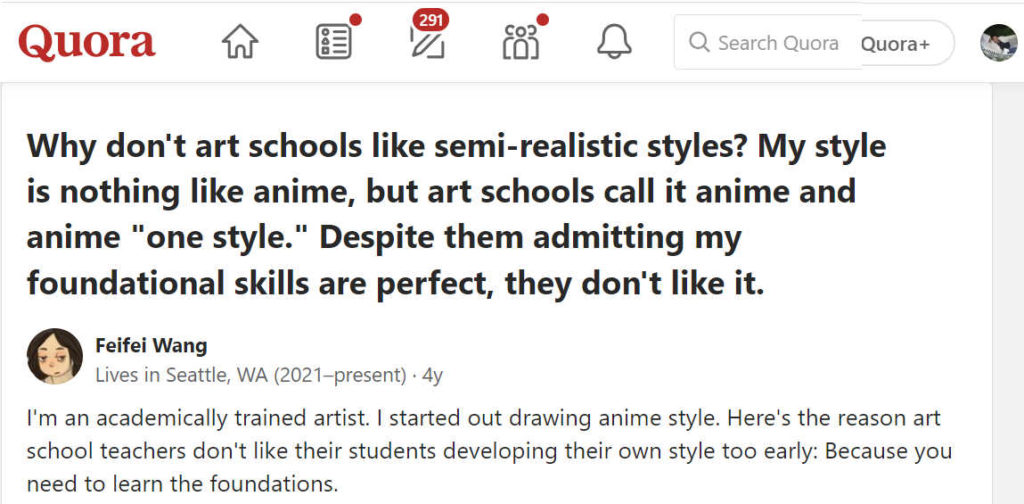This screenshot has width=1024, height=504.
Task: Click Feifei Wang's avatar picture
Action: [x=55, y=357]
